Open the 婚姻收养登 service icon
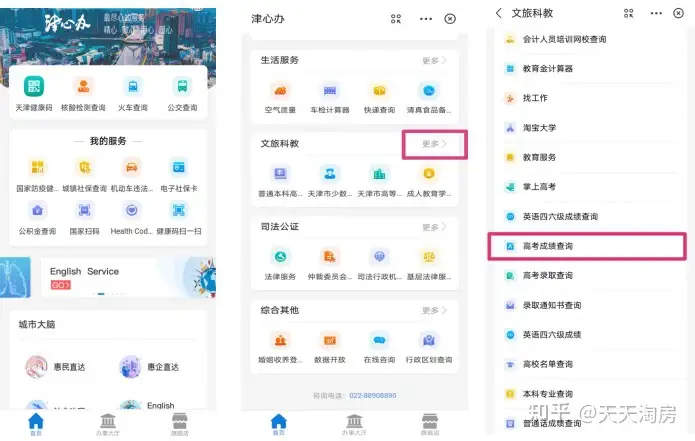695x441 pixels. 280,340
